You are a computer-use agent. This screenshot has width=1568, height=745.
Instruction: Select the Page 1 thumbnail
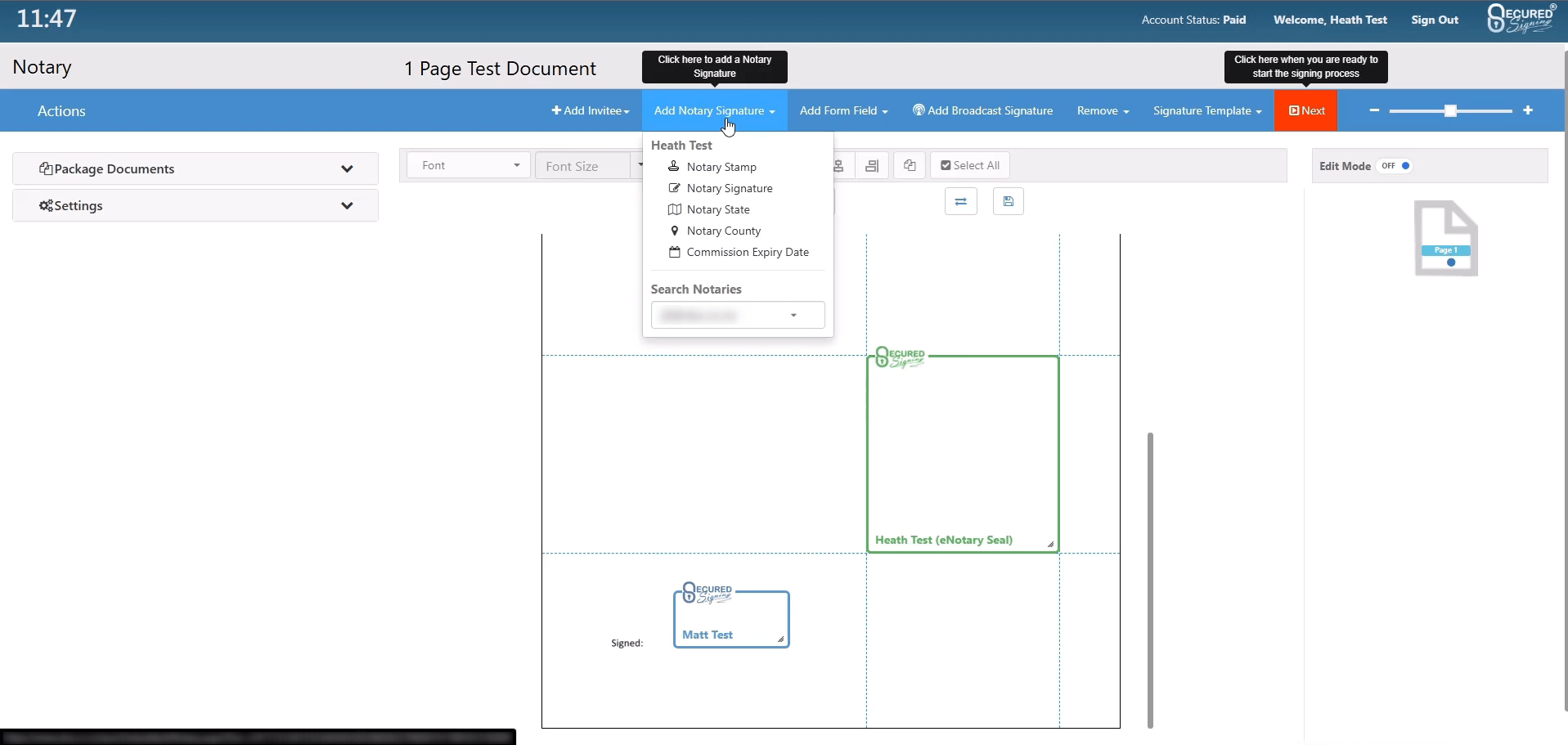click(x=1445, y=239)
